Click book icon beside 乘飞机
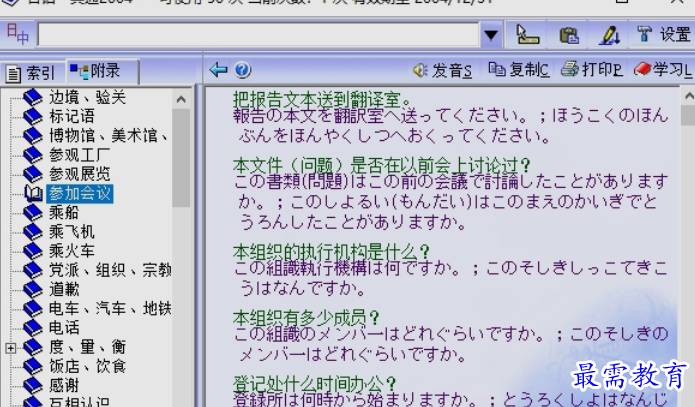Viewport: 695px width, 407px height. pyautogui.click(x=33, y=232)
